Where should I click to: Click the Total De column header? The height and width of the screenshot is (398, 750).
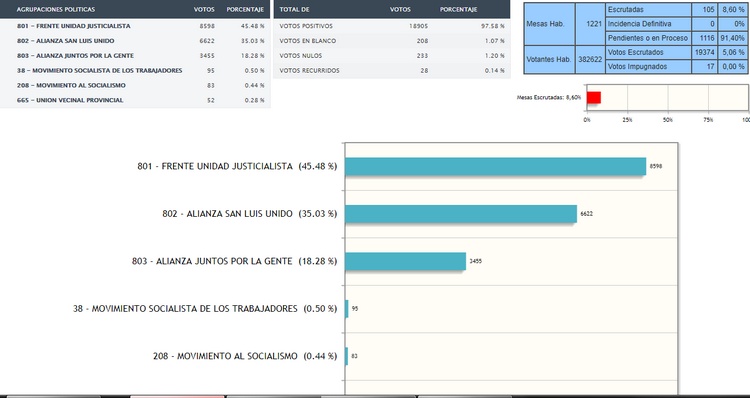(x=294, y=9)
